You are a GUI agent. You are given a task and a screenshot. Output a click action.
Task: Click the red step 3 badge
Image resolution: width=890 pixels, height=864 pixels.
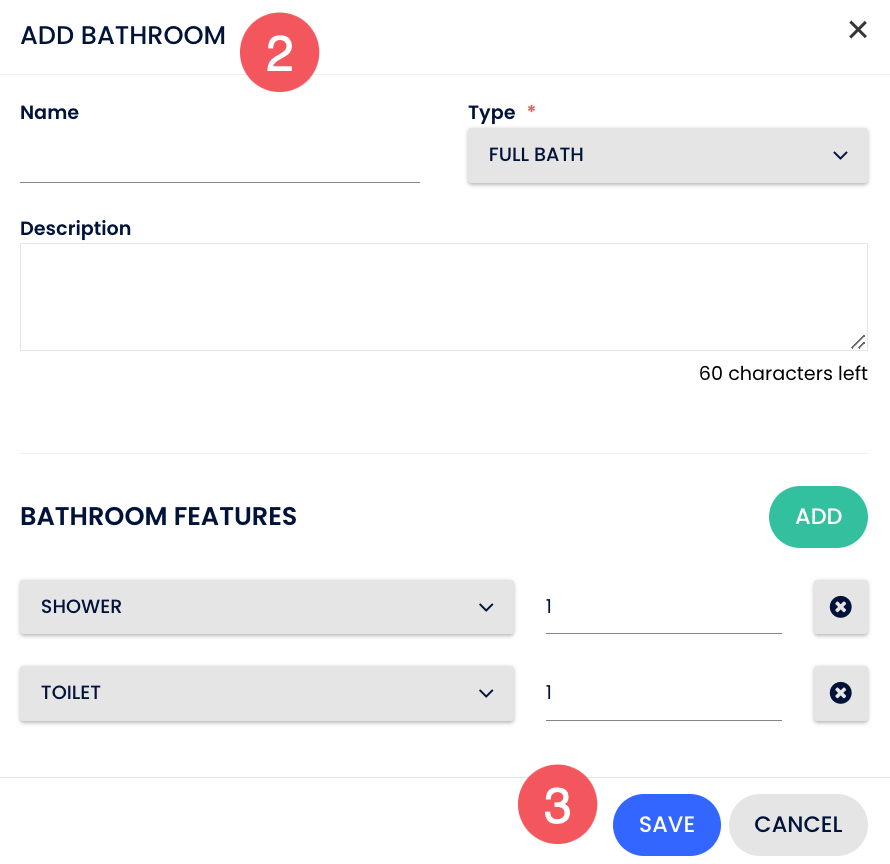pos(557,805)
